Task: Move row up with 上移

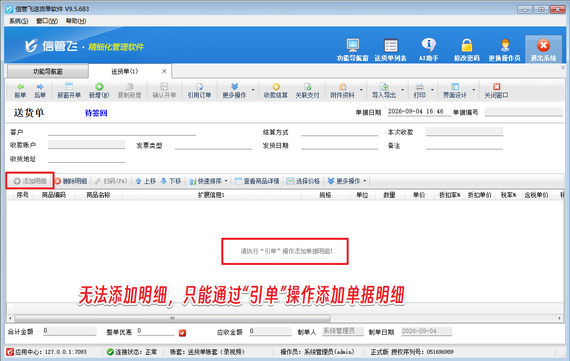Action: click(145, 181)
